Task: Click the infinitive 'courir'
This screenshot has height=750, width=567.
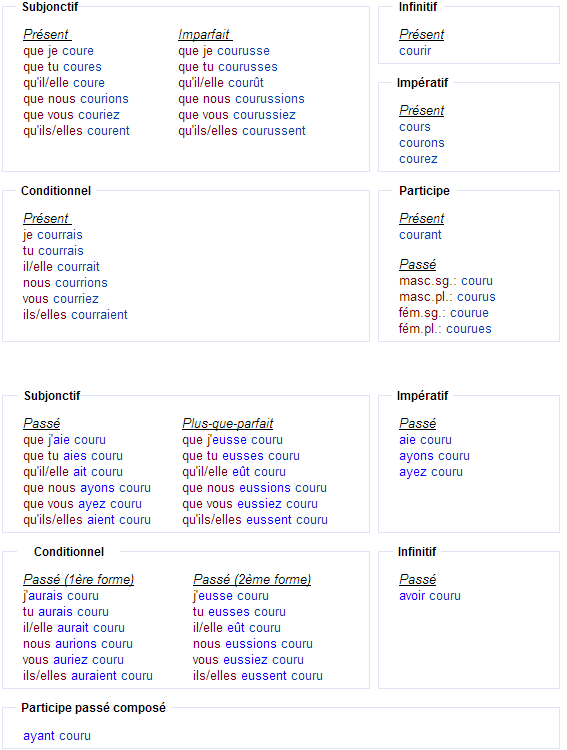Action: click(x=415, y=51)
